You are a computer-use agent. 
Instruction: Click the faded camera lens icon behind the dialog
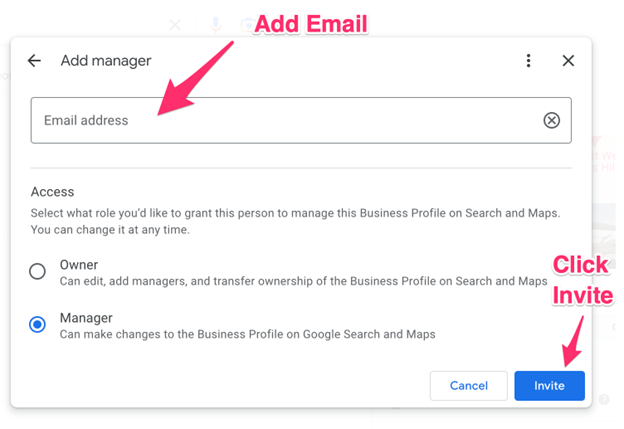pos(248,25)
